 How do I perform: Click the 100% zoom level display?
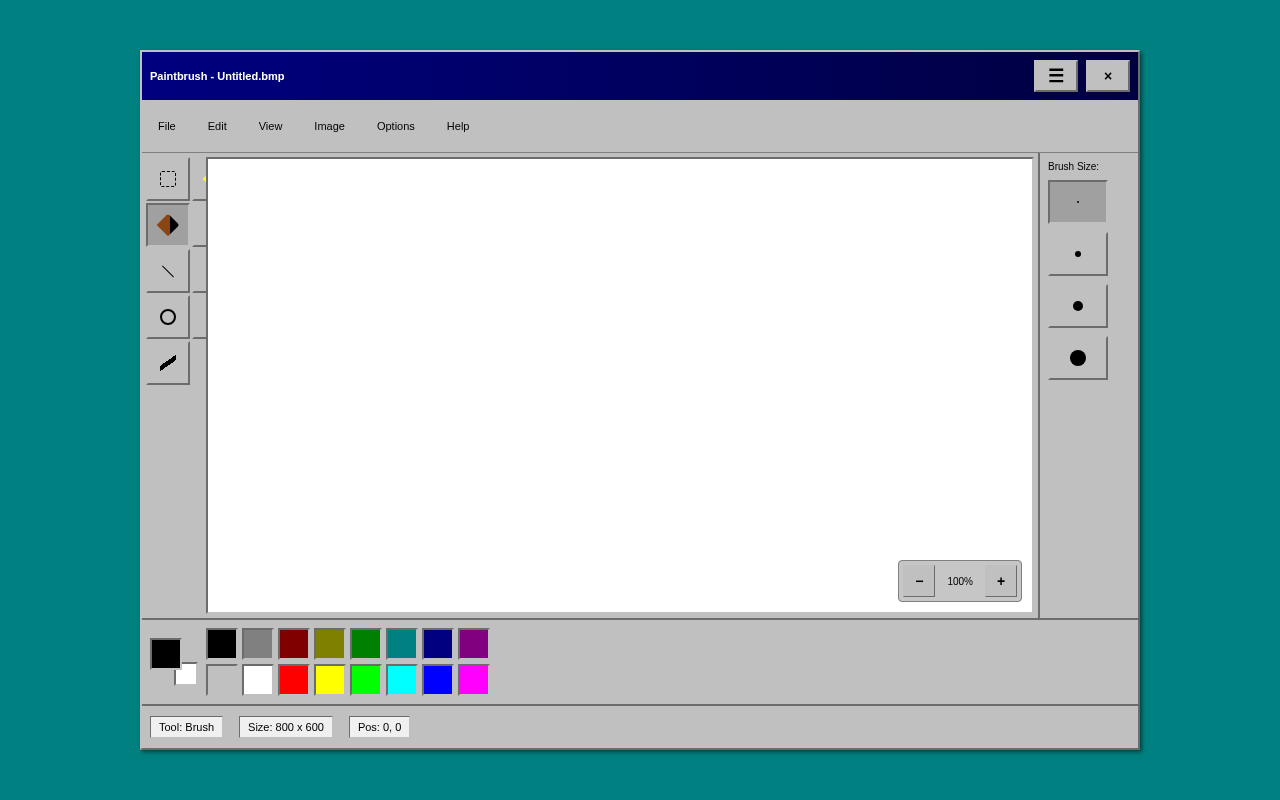point(959,580)
